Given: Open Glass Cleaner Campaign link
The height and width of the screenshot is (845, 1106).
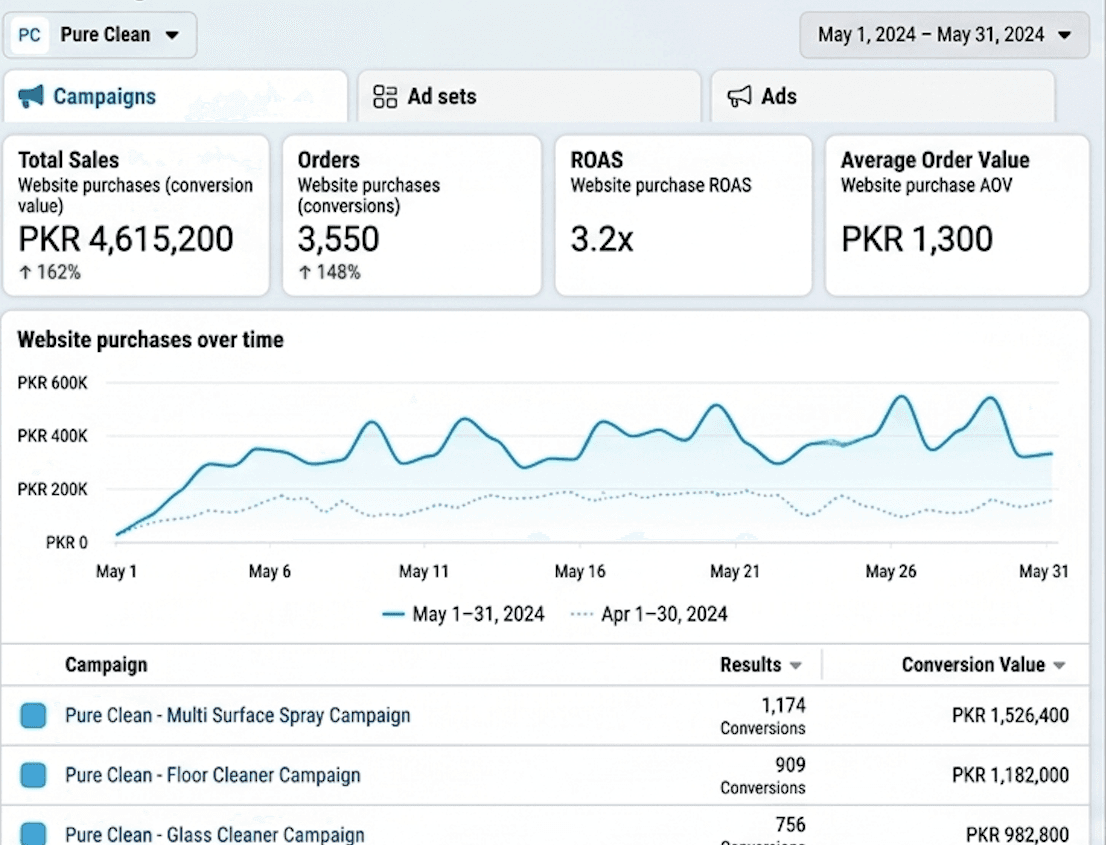Looking at the screenshot, I should click(x=214, y=834).
